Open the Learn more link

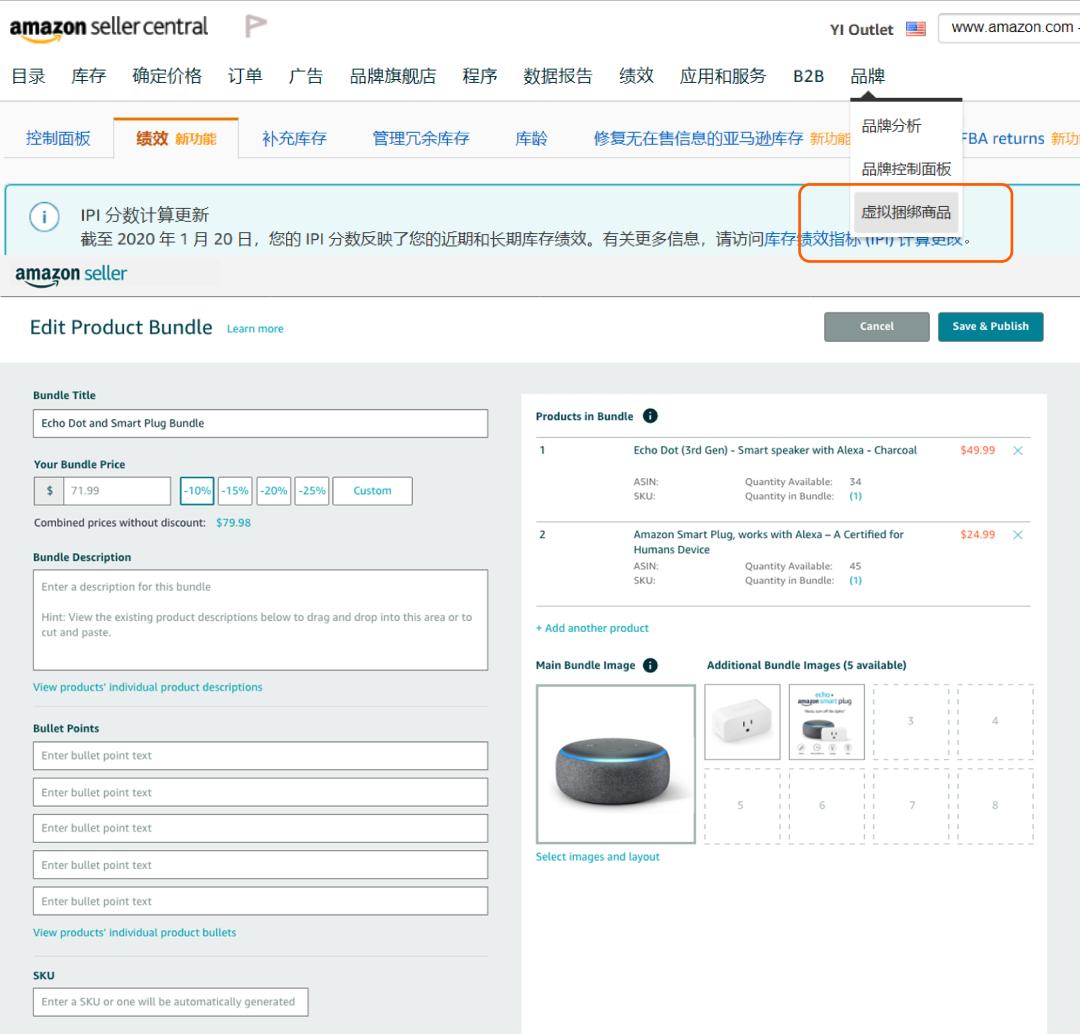click(255, 329)
